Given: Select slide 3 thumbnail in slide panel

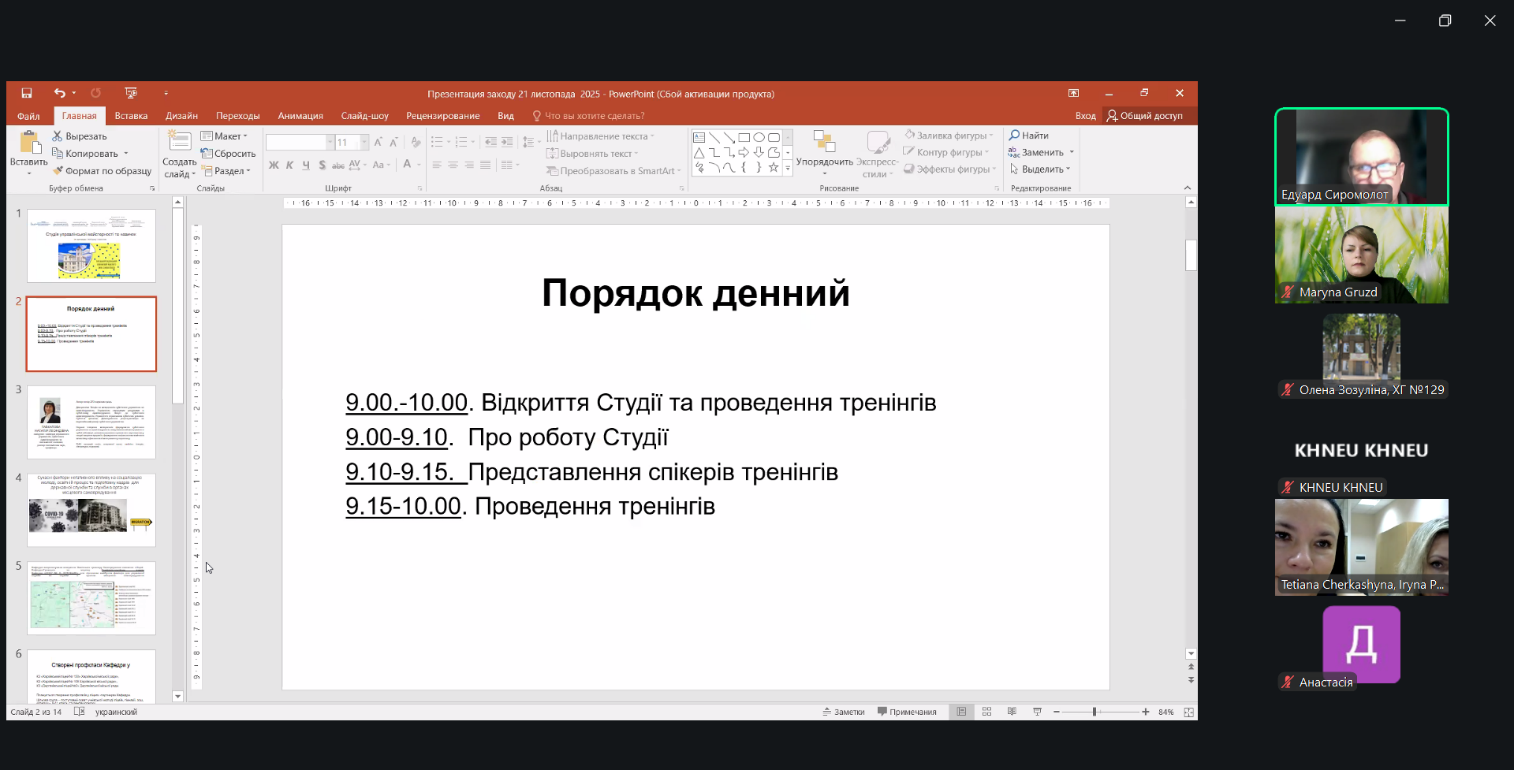Looking at the screenshot, I should click(x=91, y=422).
